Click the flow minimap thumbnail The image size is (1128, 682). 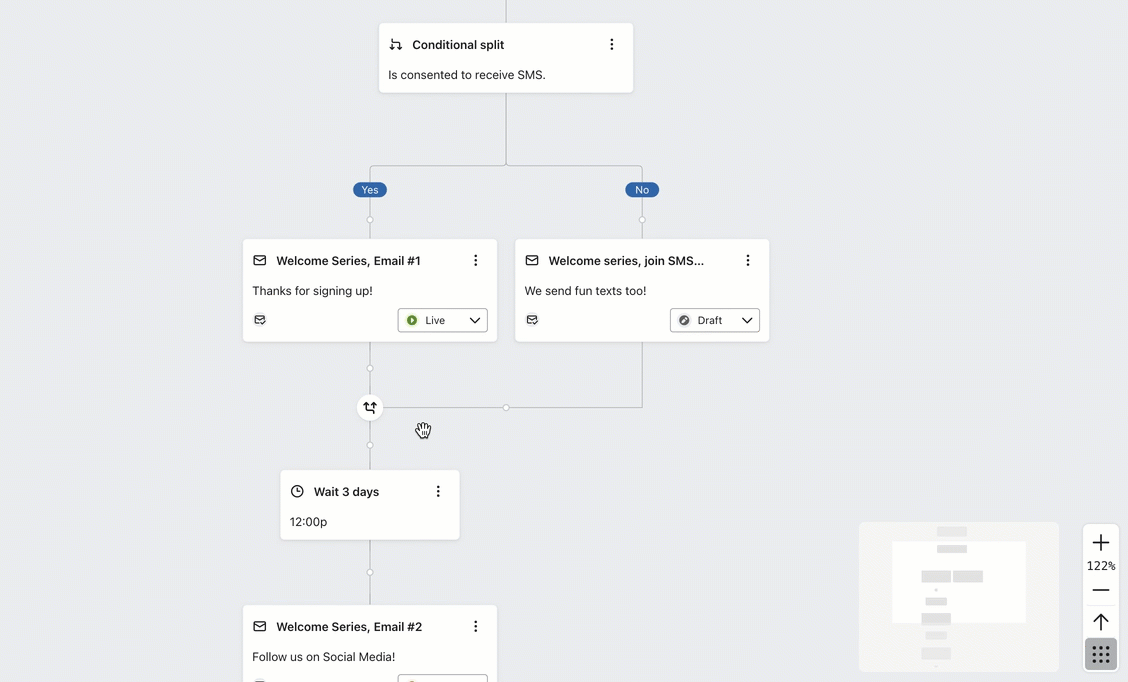pos(958,597)
